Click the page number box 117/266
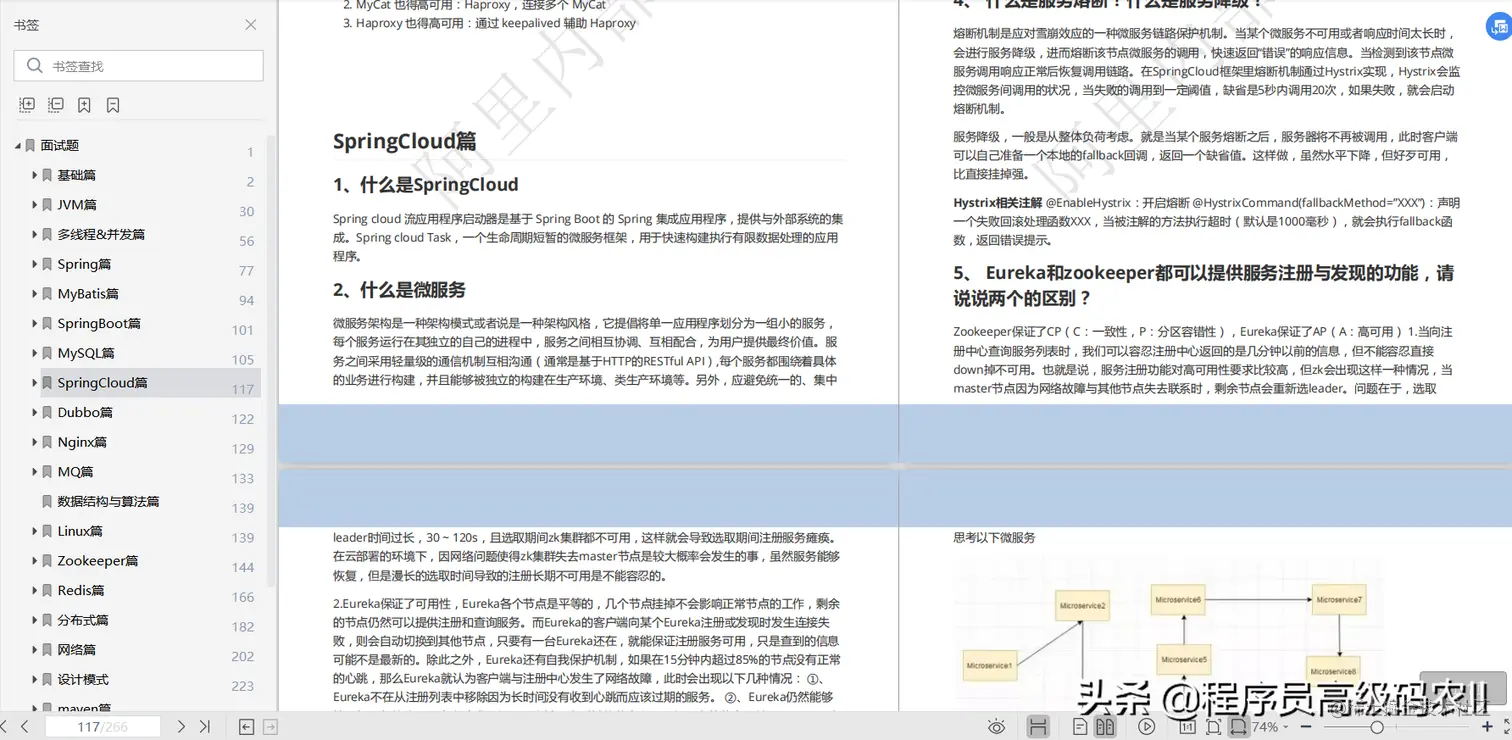Viewport: 1512px width, 740px height. click(103, 727)
